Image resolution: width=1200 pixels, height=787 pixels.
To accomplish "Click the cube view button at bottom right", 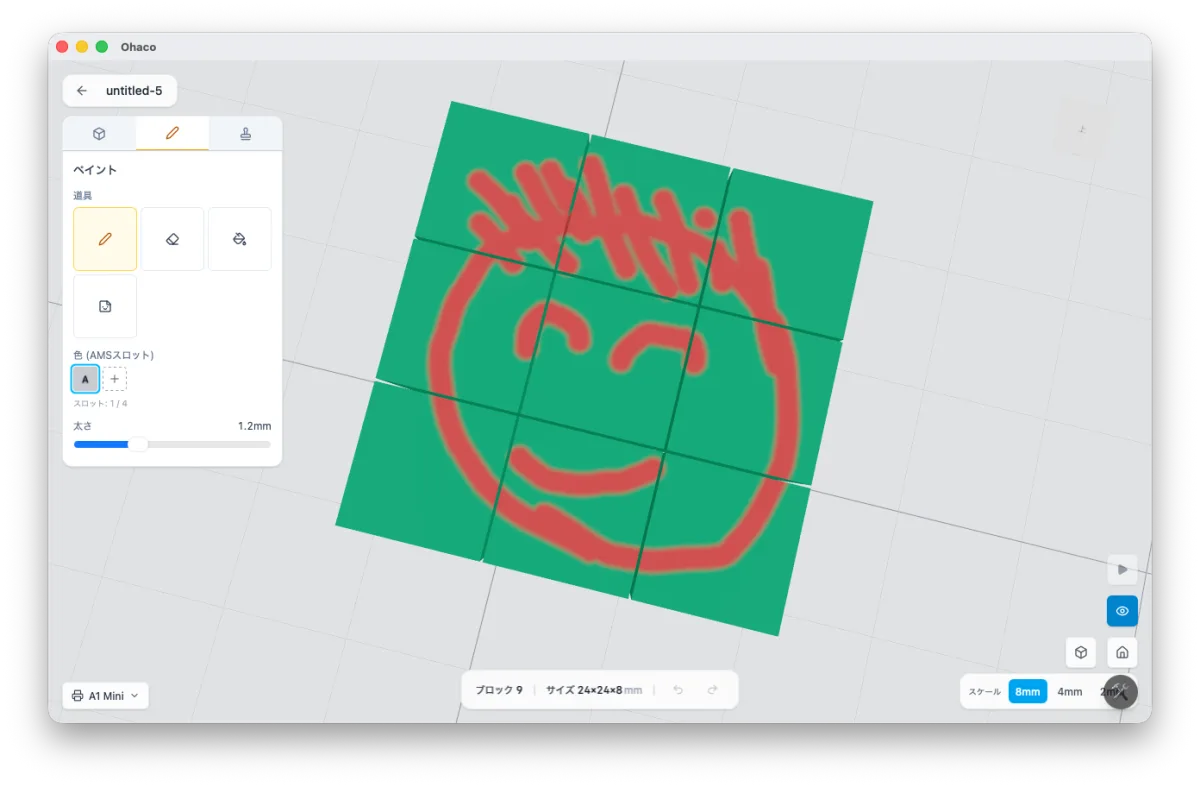I will [x=1081, y=652].
